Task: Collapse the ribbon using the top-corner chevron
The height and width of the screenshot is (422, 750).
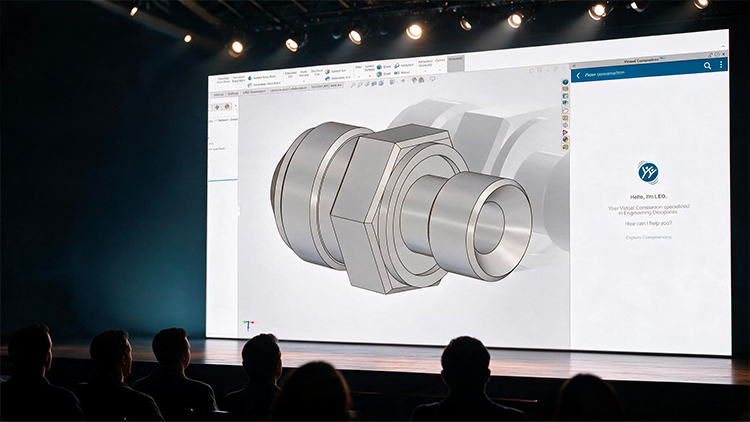Action: click(723, 46)
